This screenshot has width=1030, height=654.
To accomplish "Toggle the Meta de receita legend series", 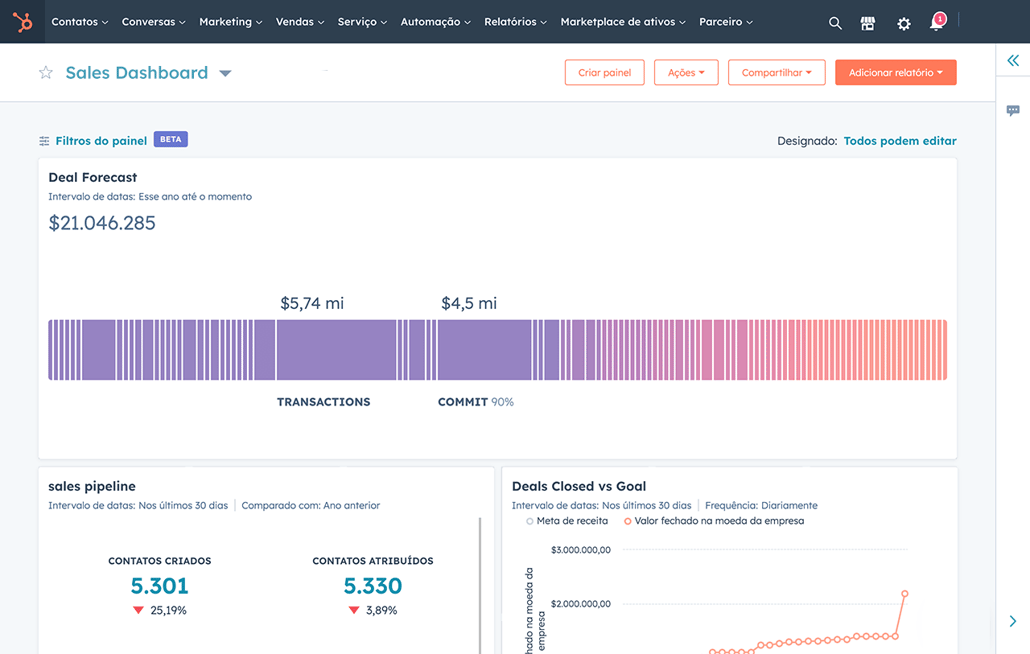I will (530, 521).
